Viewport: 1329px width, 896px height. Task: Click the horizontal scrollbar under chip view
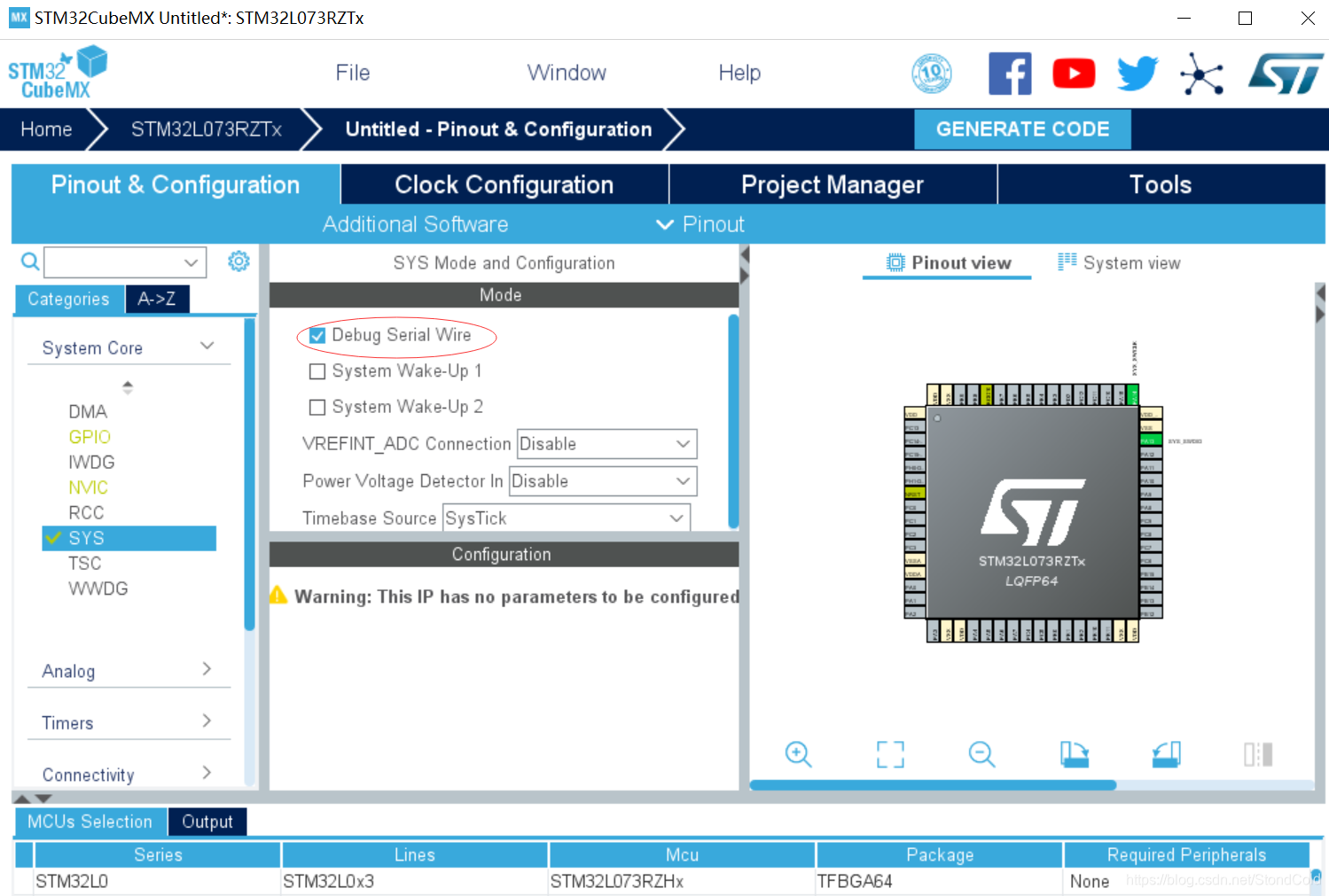933,784
